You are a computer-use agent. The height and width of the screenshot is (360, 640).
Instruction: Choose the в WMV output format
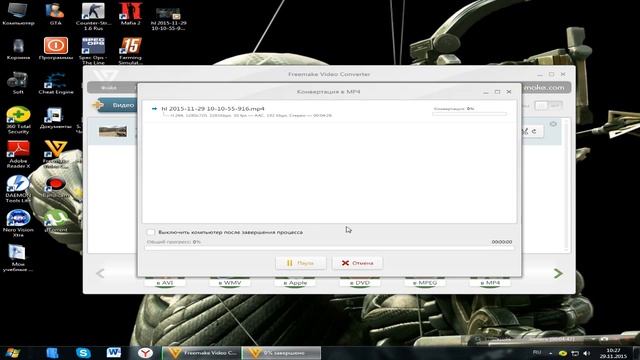tap(229, 282)
